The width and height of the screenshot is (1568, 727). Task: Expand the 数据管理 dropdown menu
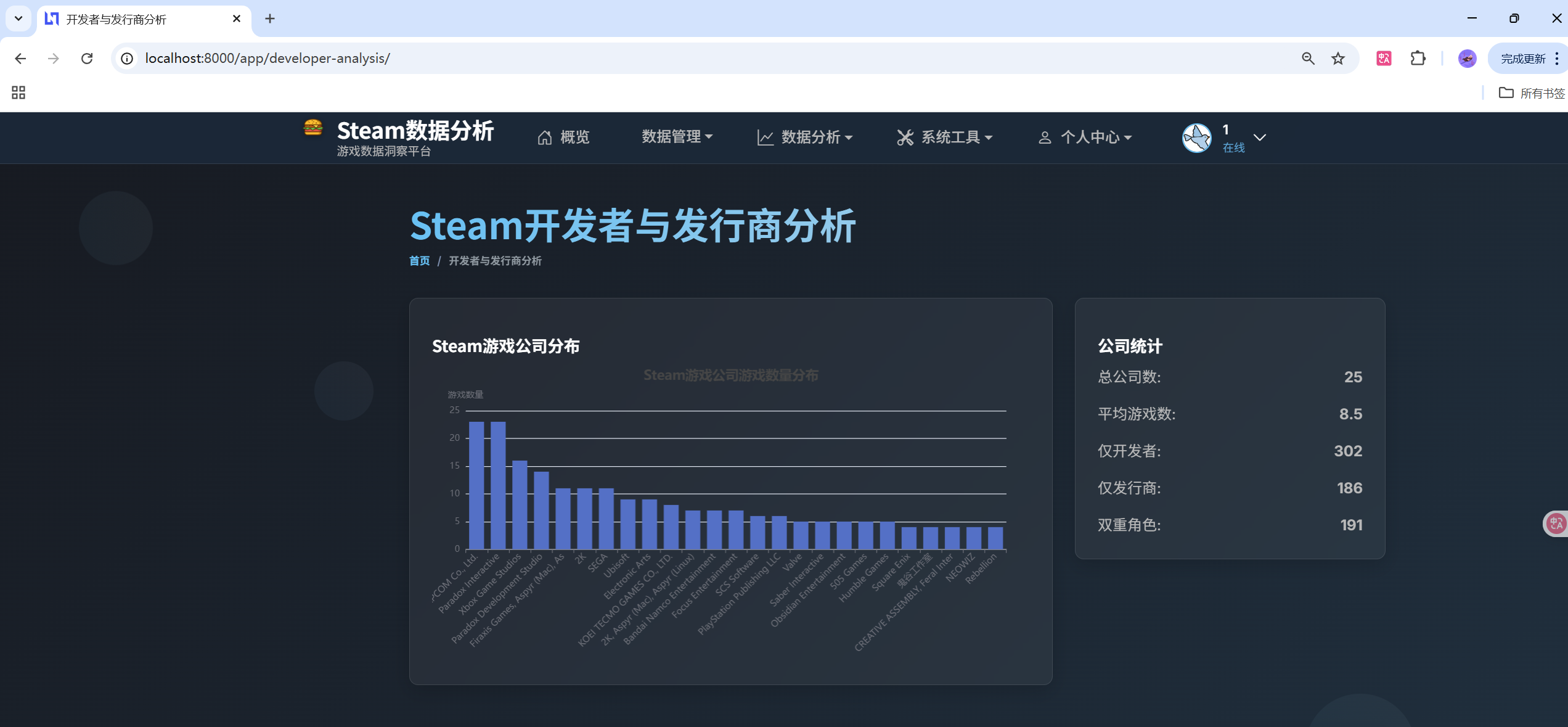pos(677,137)
